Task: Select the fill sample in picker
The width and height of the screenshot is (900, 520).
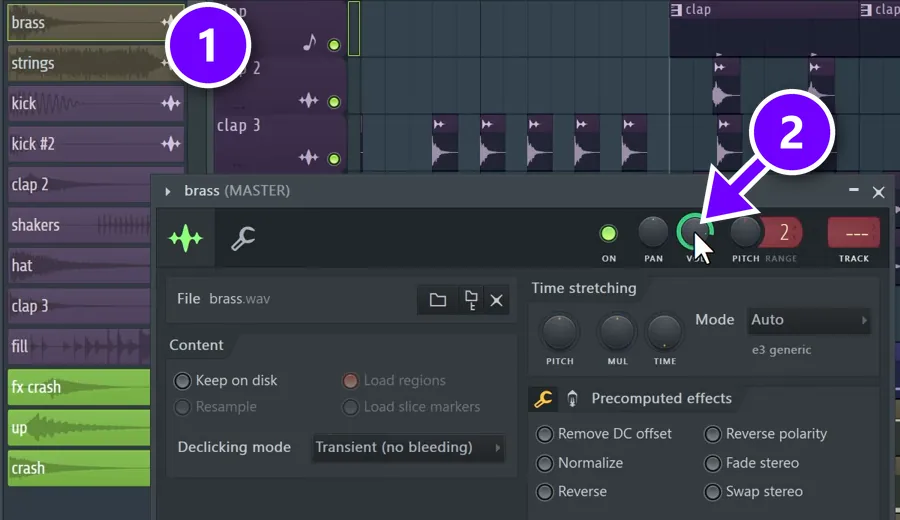Action: coord(79,347)
